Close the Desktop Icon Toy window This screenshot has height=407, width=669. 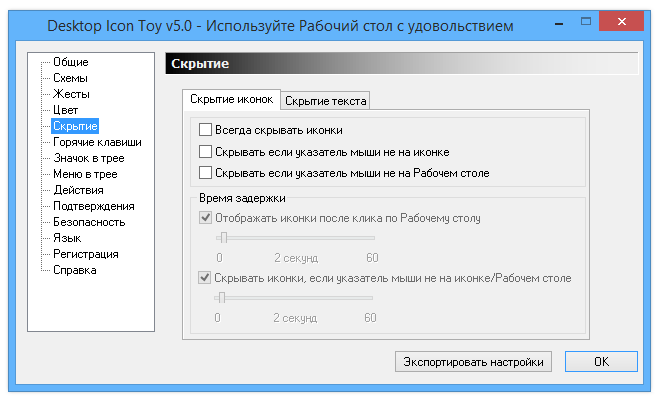click(x=621, y=21)
